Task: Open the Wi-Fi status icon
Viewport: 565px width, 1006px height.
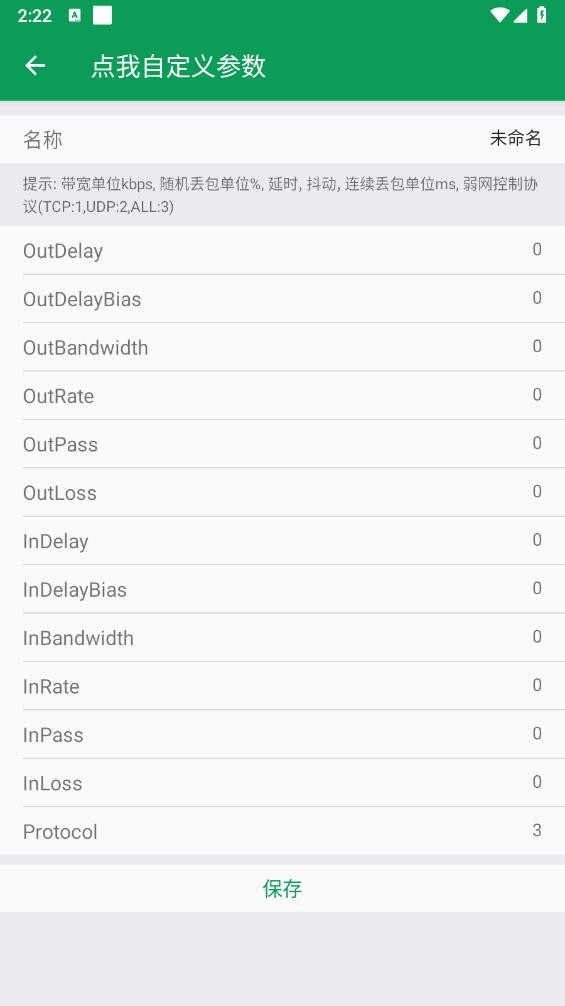Action: pyautogui.click(x=499, y=15)
